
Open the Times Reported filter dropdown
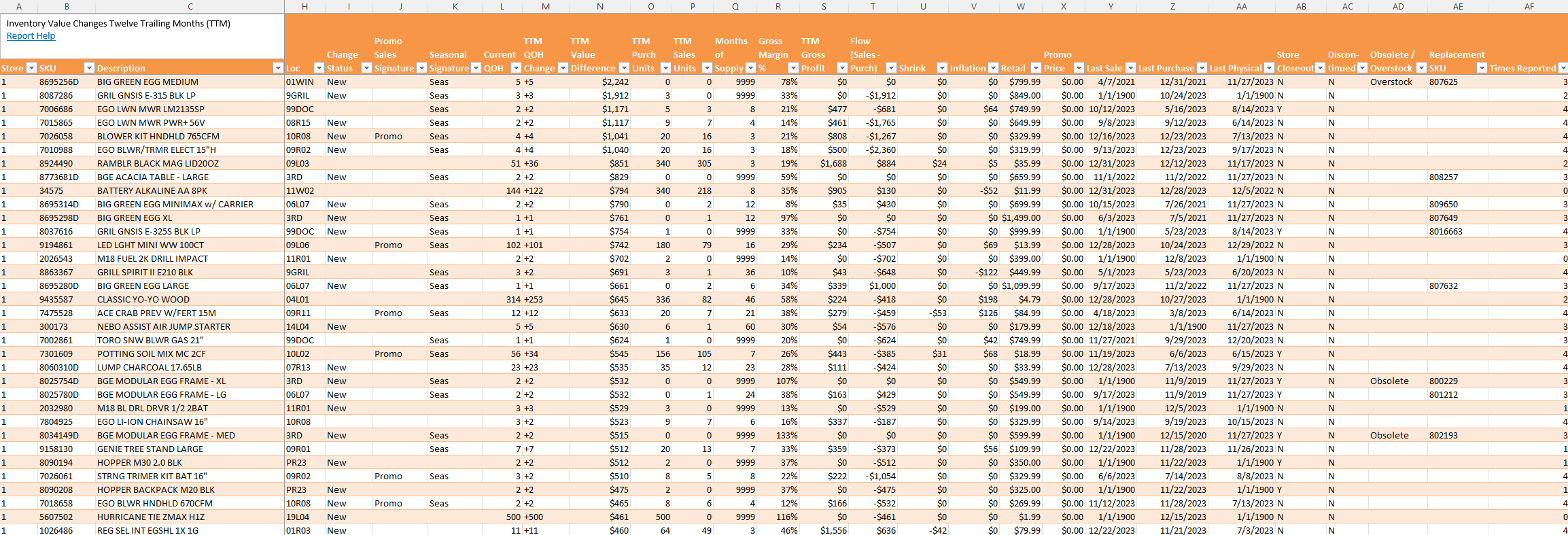pyautogui.click(x=1563, y=68)
